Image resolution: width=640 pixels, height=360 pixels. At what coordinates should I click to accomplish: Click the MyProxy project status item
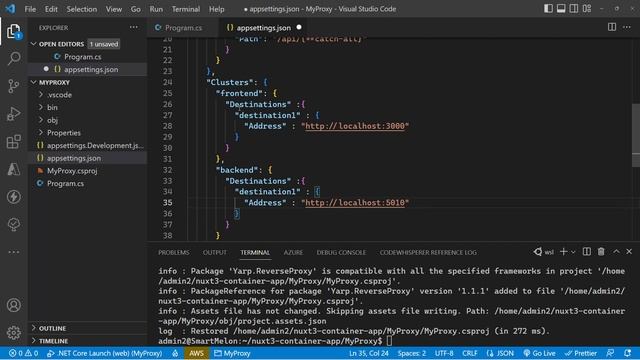(x=232, y=353)
